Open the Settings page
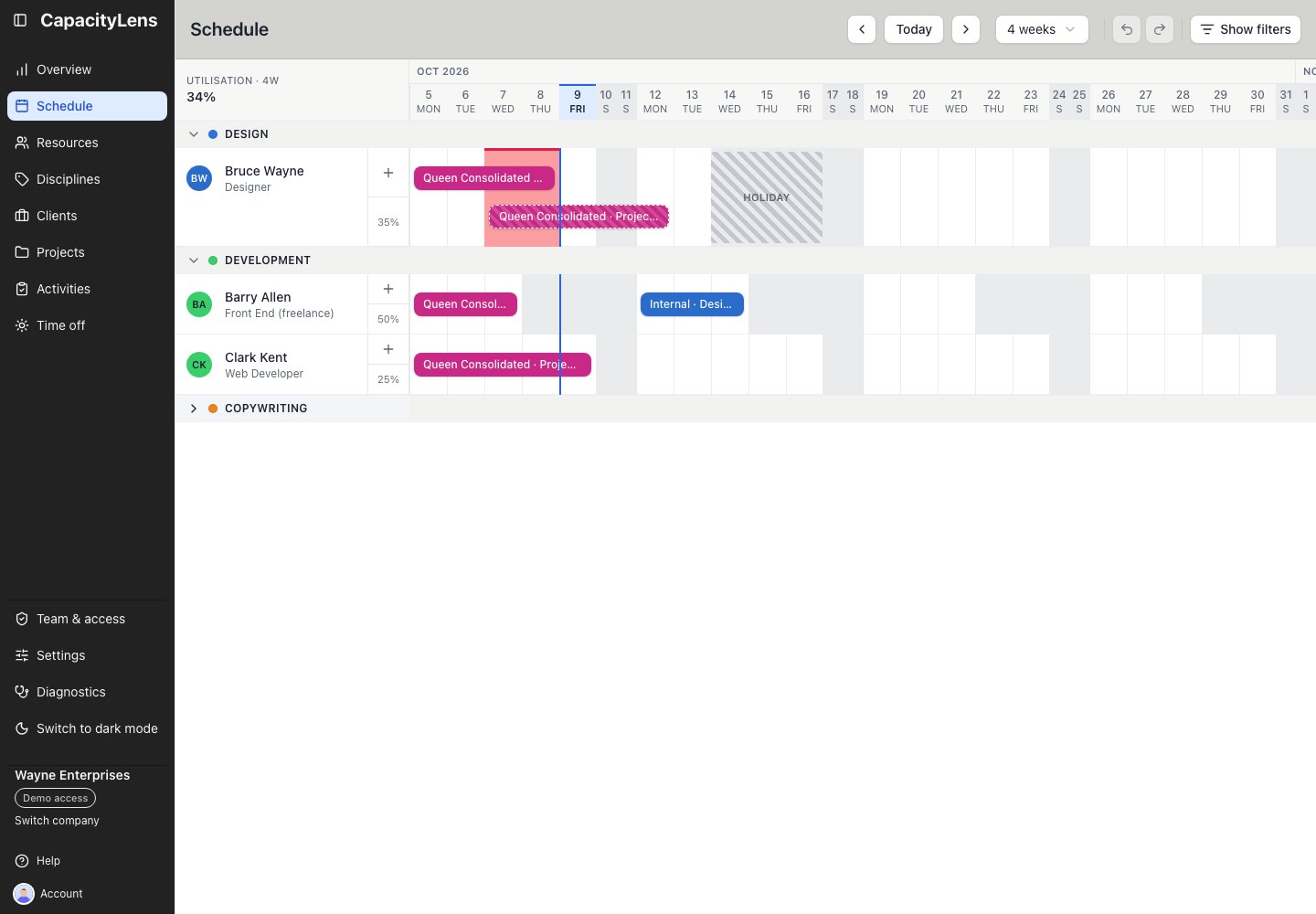Screen dimensions: 1316x914 tap(87, 655)
